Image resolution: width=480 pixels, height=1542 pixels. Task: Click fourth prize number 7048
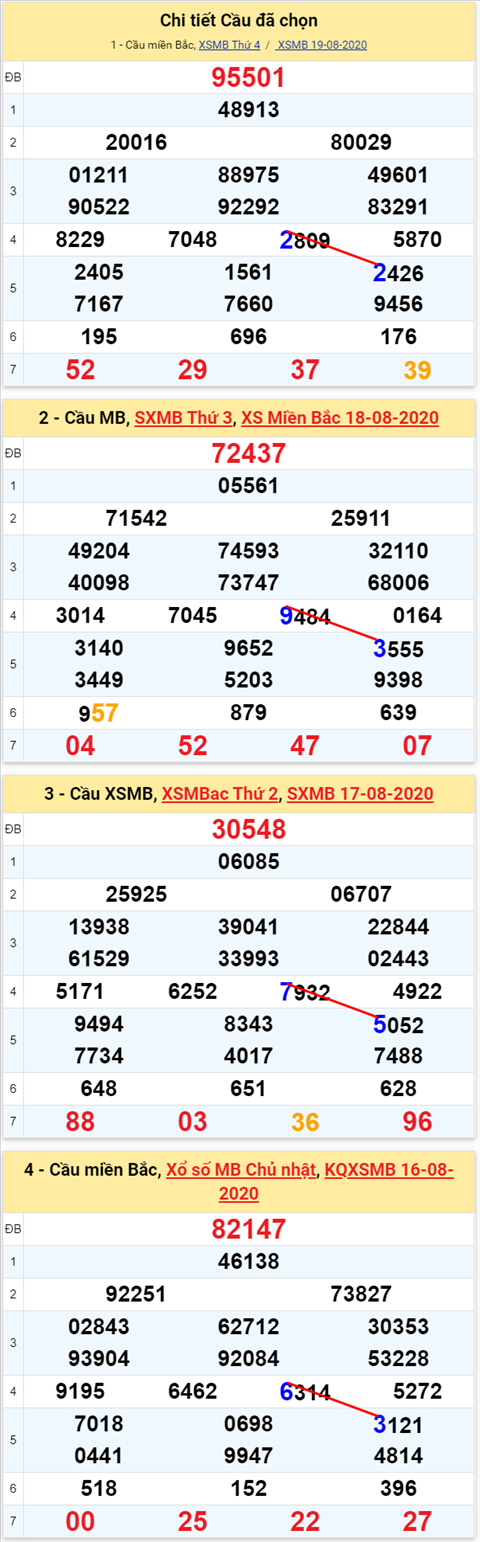193,240
